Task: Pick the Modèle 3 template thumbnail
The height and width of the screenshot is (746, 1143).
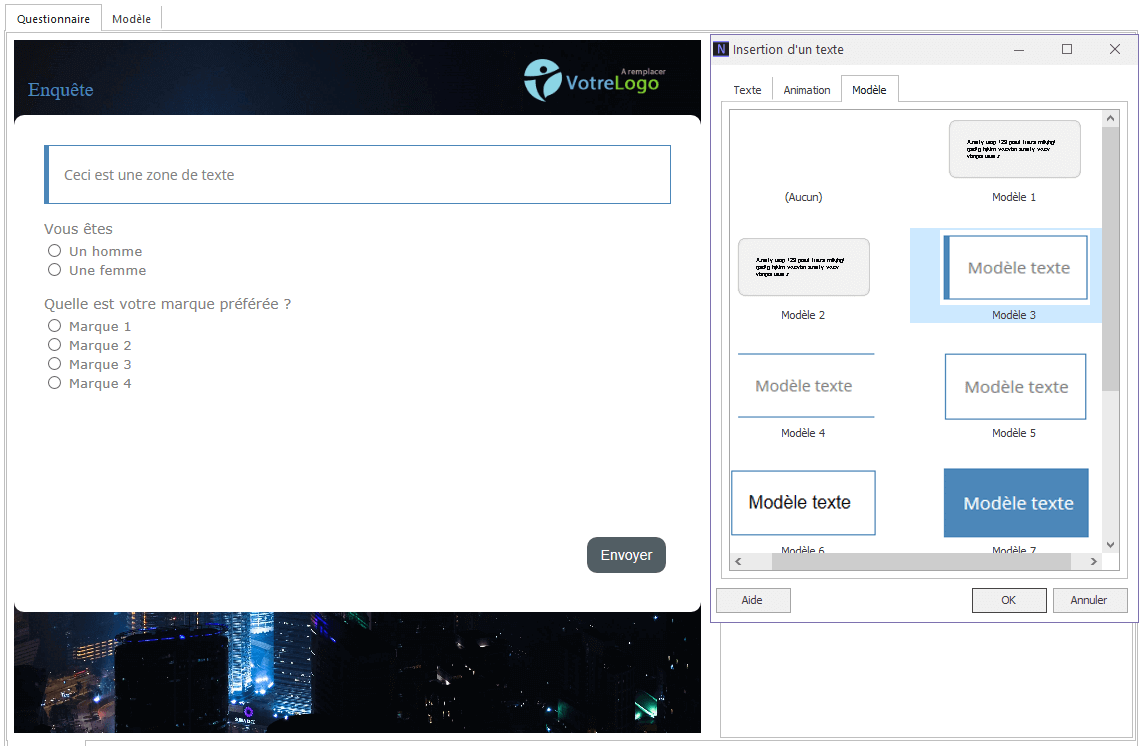Action: [x=1015, y=268]
